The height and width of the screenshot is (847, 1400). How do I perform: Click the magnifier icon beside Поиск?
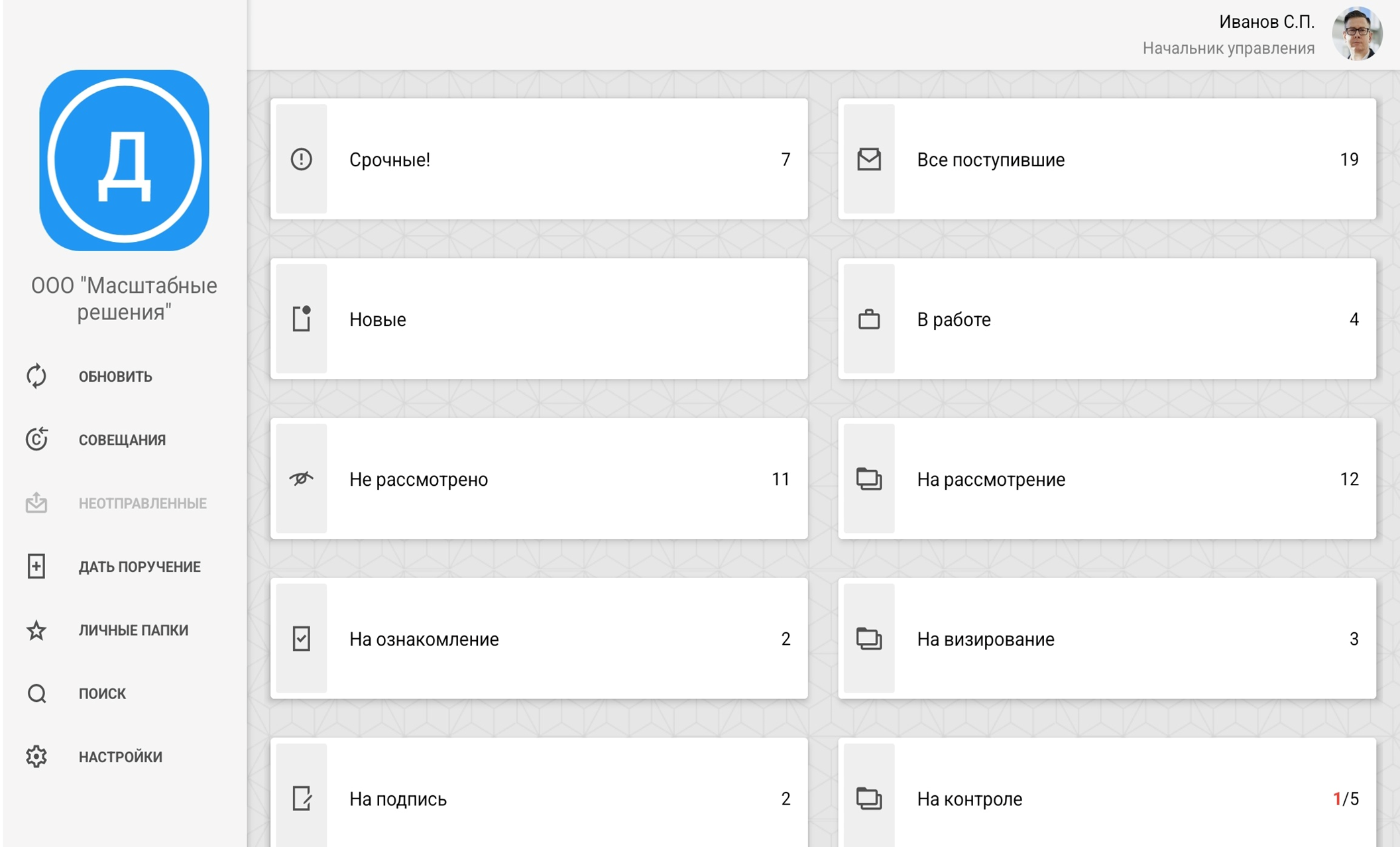click(36, 693)
